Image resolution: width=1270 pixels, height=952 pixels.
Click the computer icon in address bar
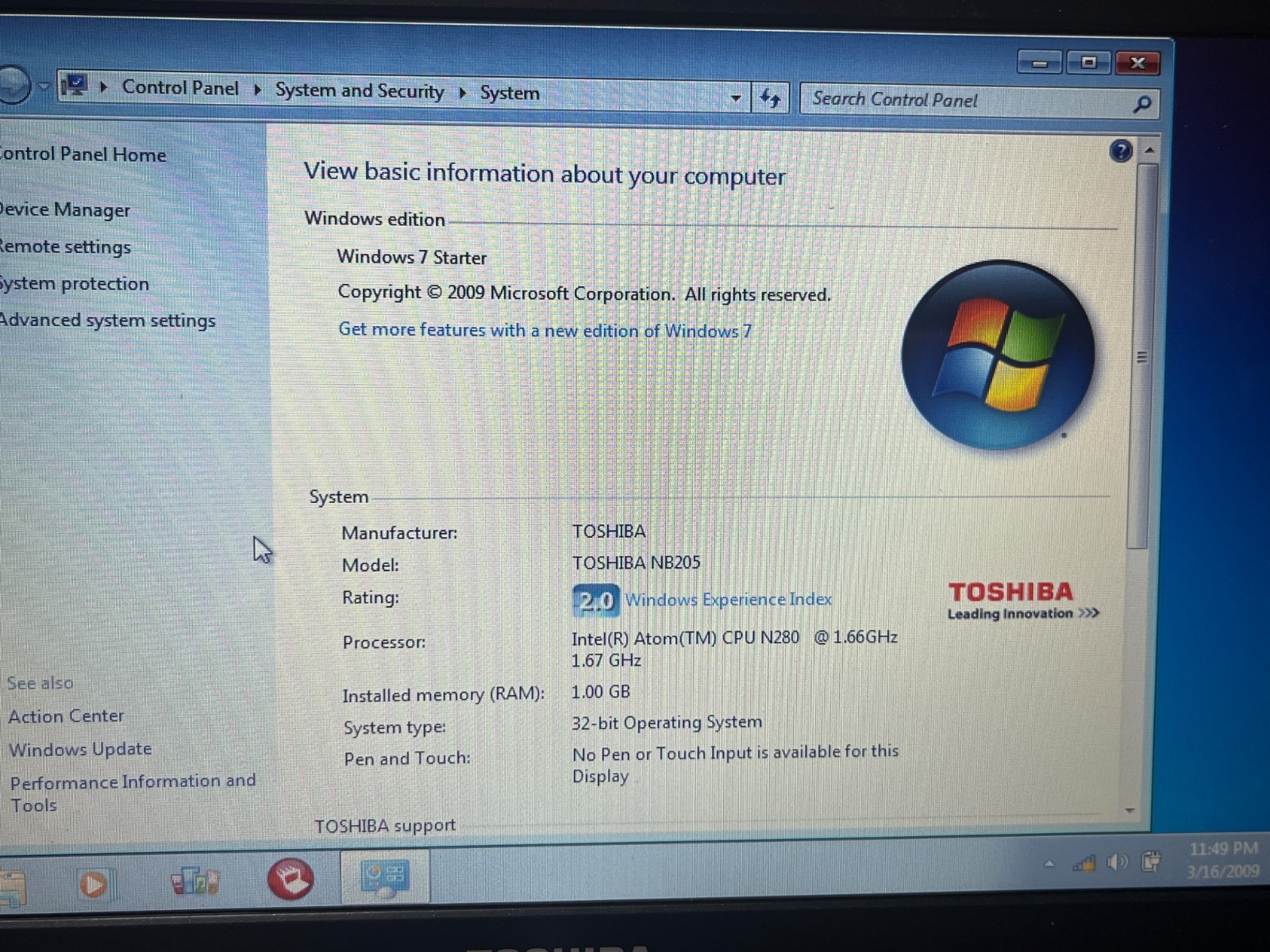pyautogui.click(x=75, y=86)
